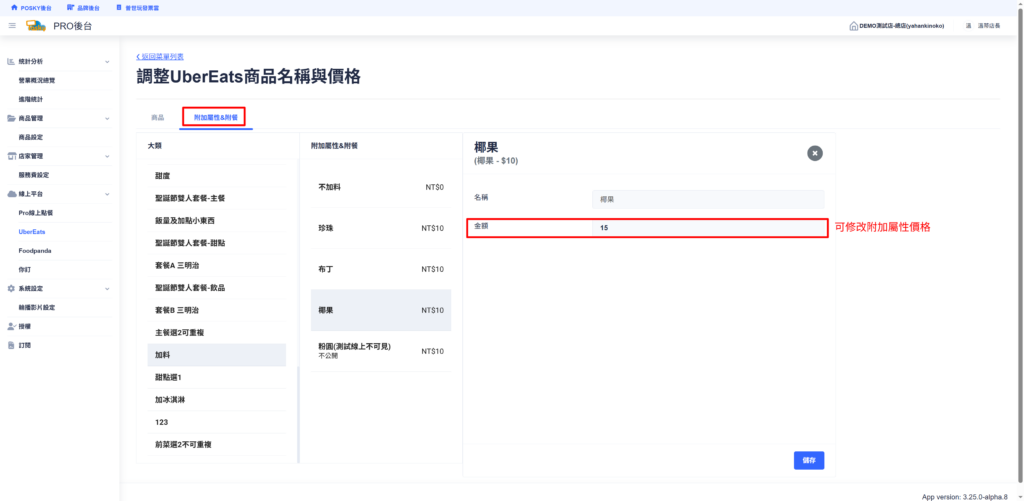This screenshot has height=501, width=1024.
Task: Expand the 系統設定 section chevron
Action: [107, 288]
